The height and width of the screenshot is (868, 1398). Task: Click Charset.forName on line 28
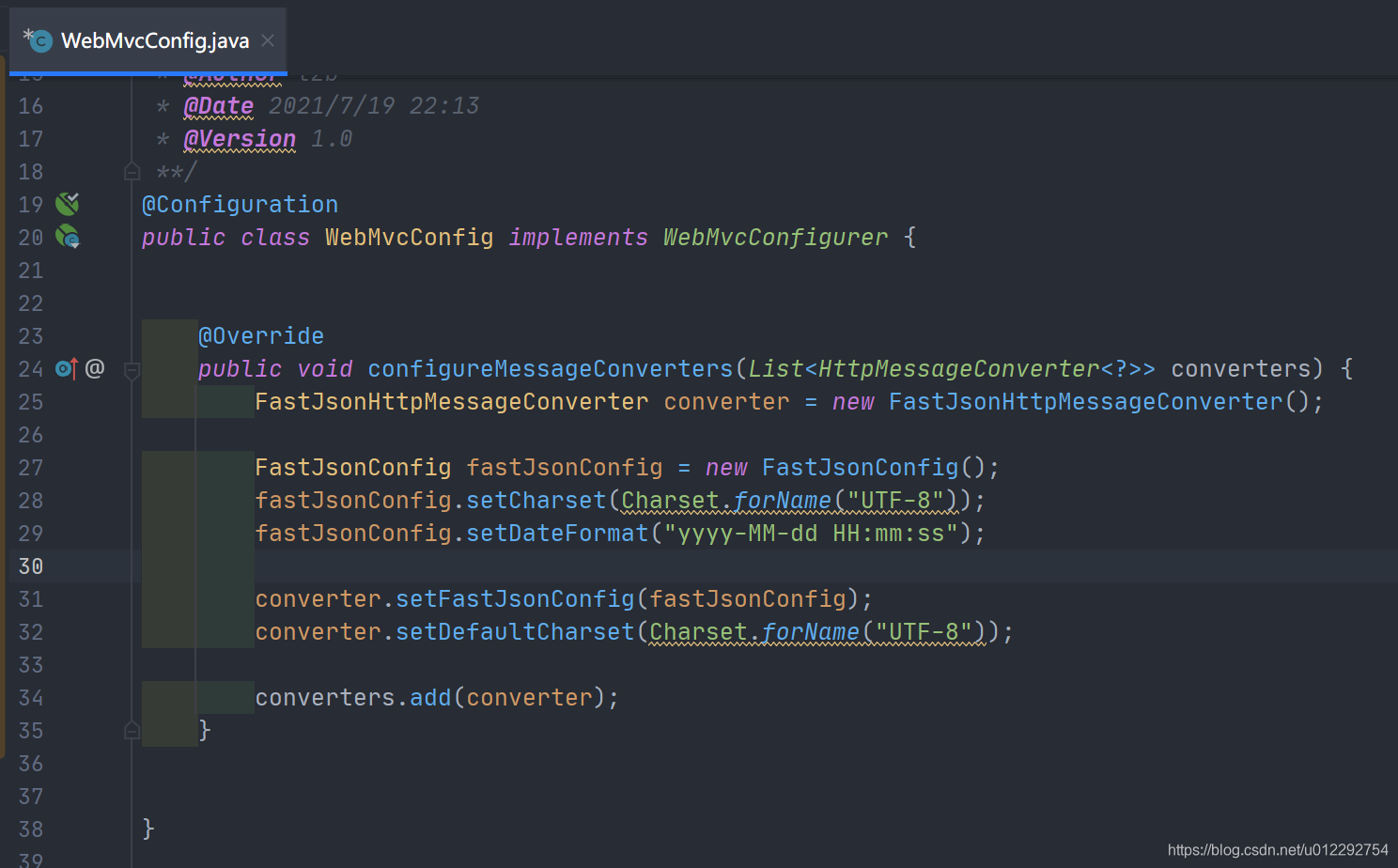tap(726, 500)
